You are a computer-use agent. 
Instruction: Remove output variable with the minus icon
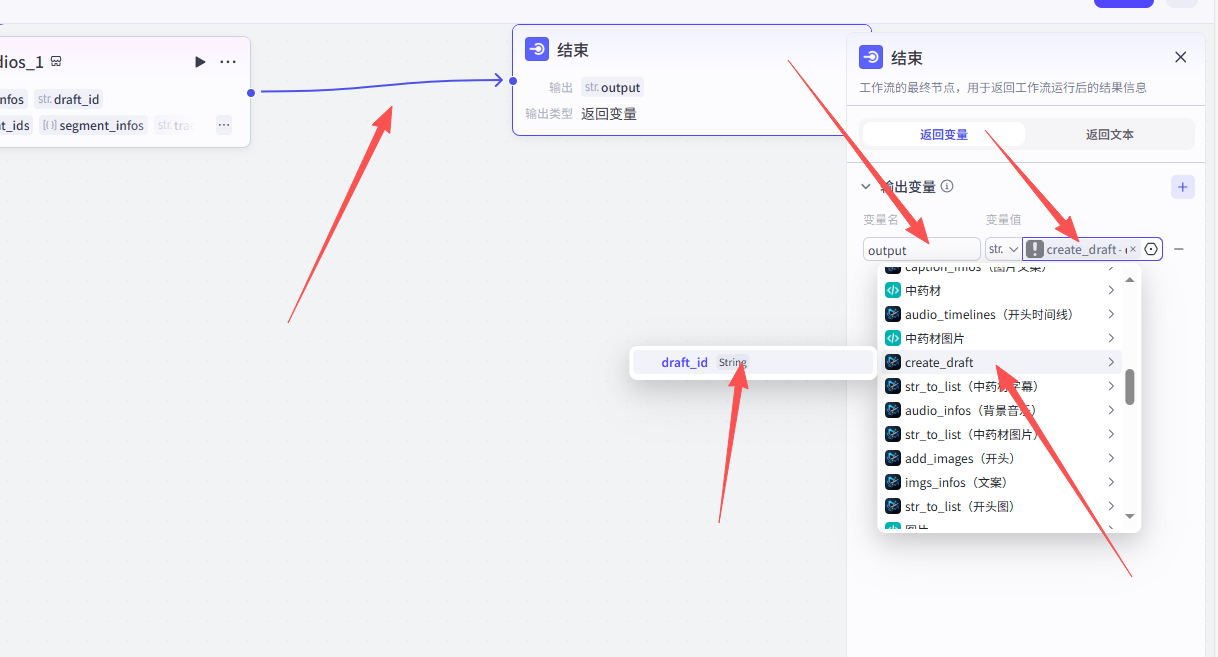(1179, 249)
